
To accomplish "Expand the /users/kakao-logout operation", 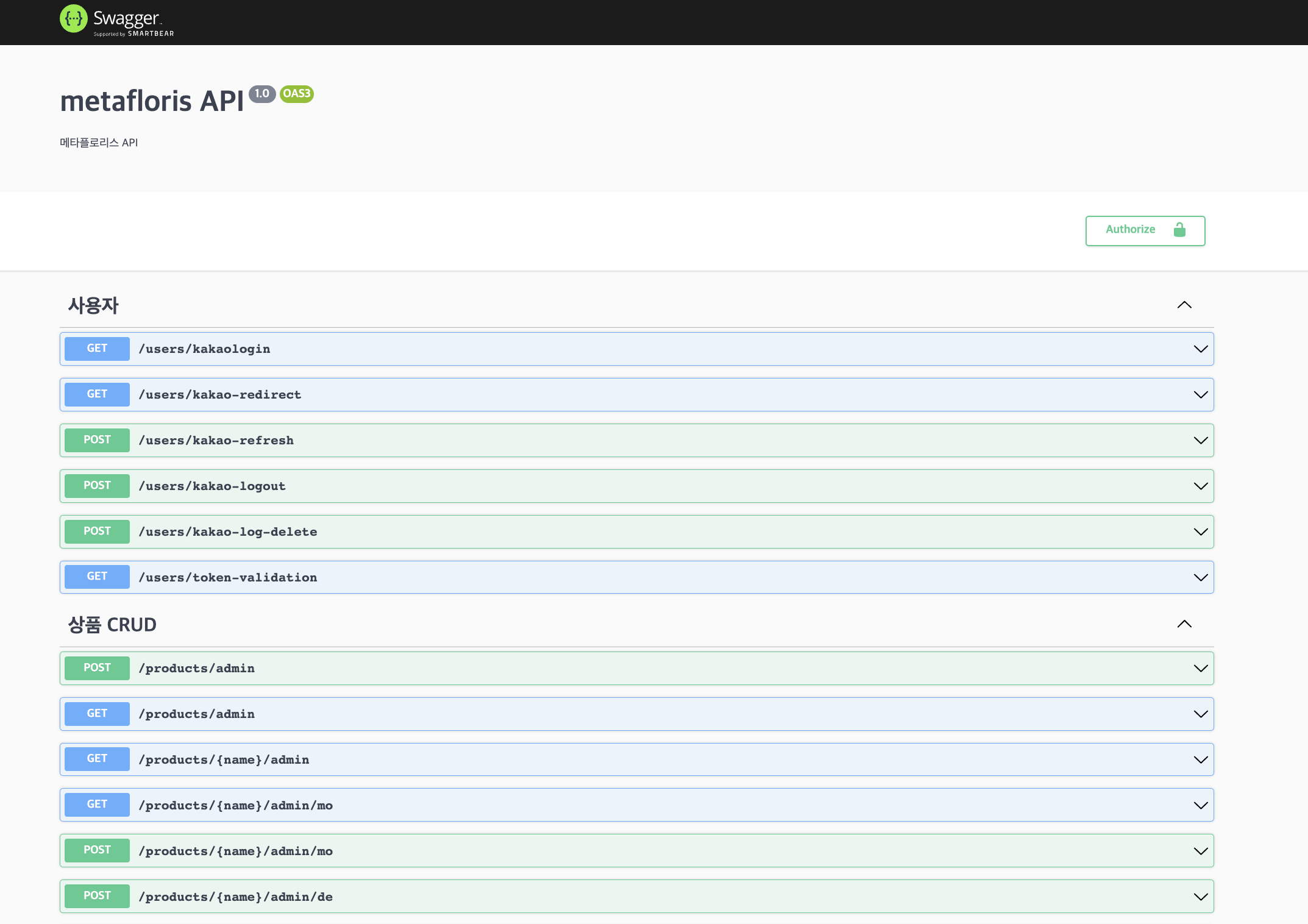I will 1200,486.
